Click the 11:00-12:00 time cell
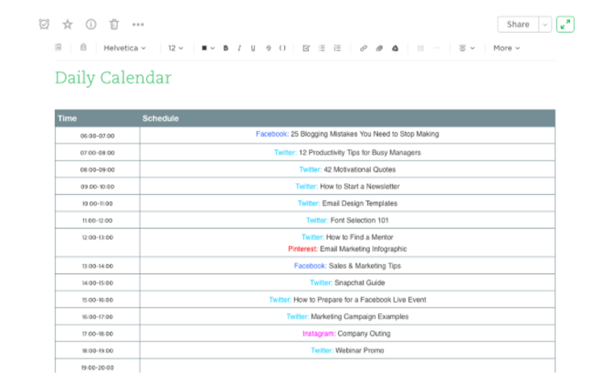The width and height of the screenshot is (602, 389). coord(98,220)
